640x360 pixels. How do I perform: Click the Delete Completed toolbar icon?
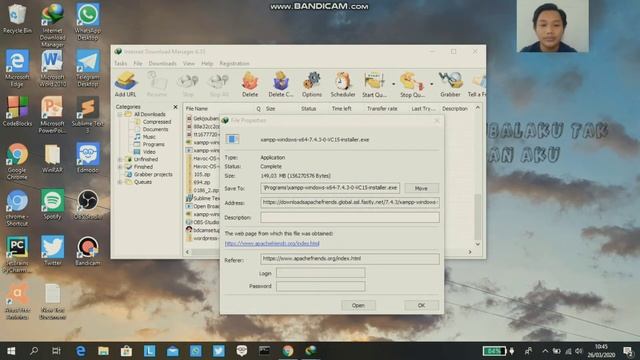pos(281,84)
